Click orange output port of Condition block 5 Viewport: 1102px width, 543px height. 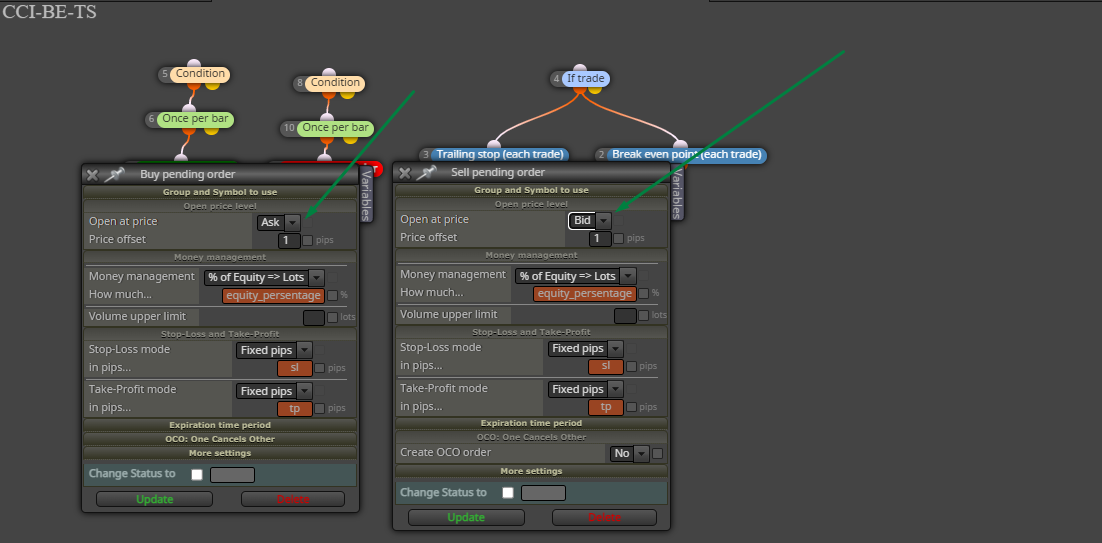(x=196, y=86)
